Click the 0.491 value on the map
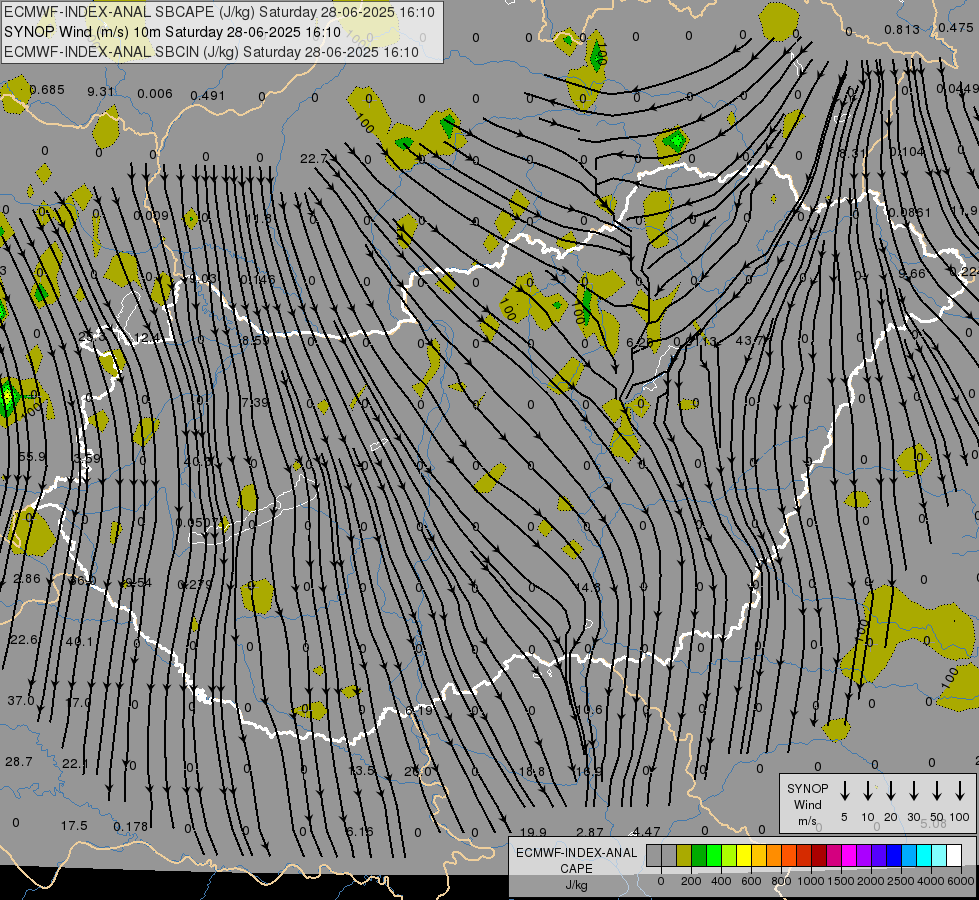Screen dimensions: 979x900 coord(207,96)
